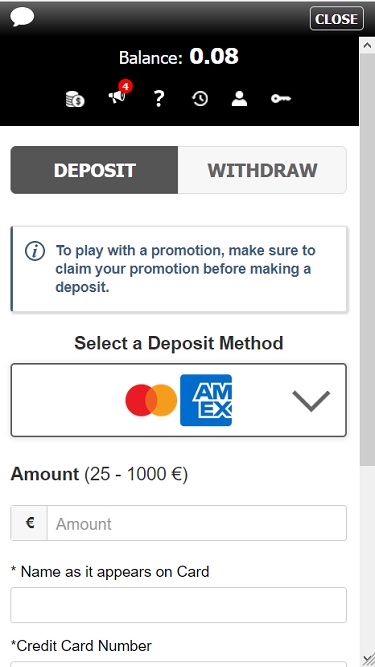
Task: Click the Mastercard logo in the method selector
Action: [x=151, y=400]
